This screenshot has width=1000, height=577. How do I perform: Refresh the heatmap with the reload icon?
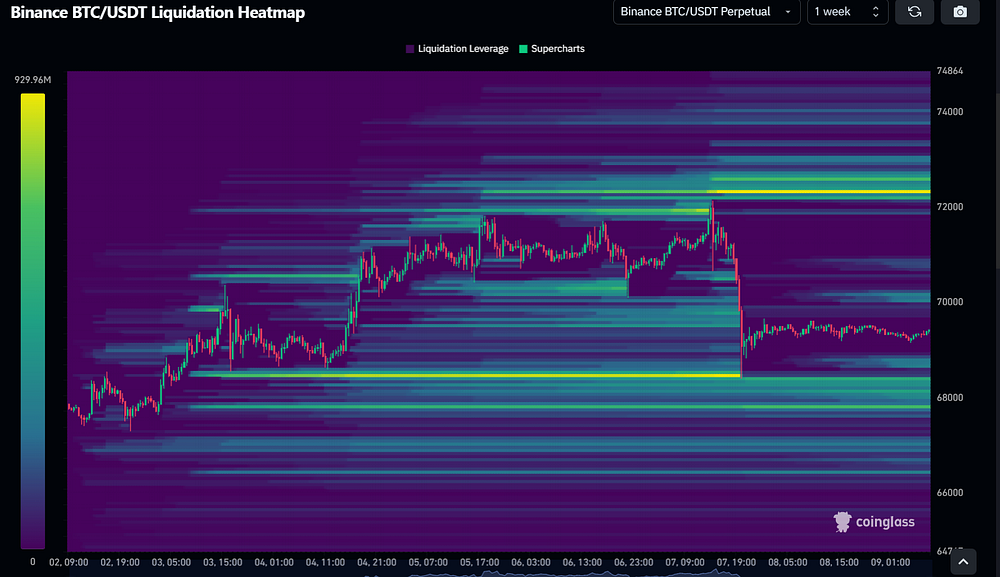pyautogui.click(x=915, y=11)
